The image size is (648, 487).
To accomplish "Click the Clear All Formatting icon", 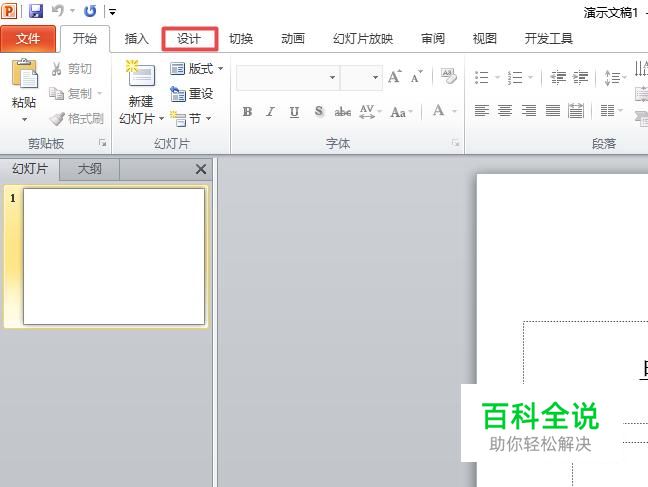I will point(449,76).
